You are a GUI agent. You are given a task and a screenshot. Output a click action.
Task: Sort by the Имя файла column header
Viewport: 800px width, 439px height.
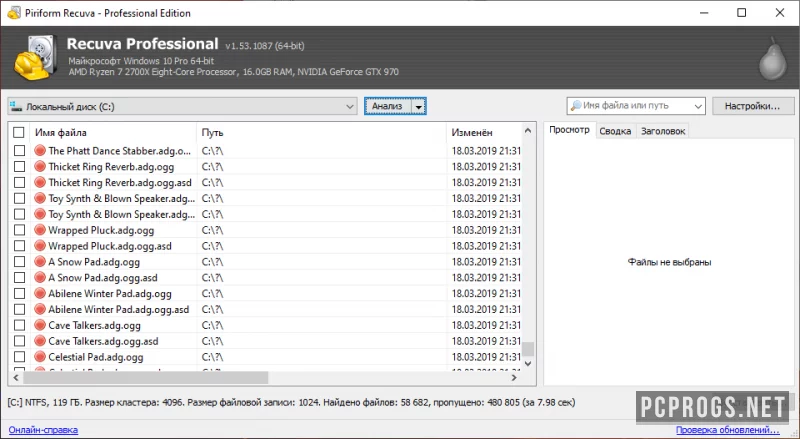pos(113,133)
